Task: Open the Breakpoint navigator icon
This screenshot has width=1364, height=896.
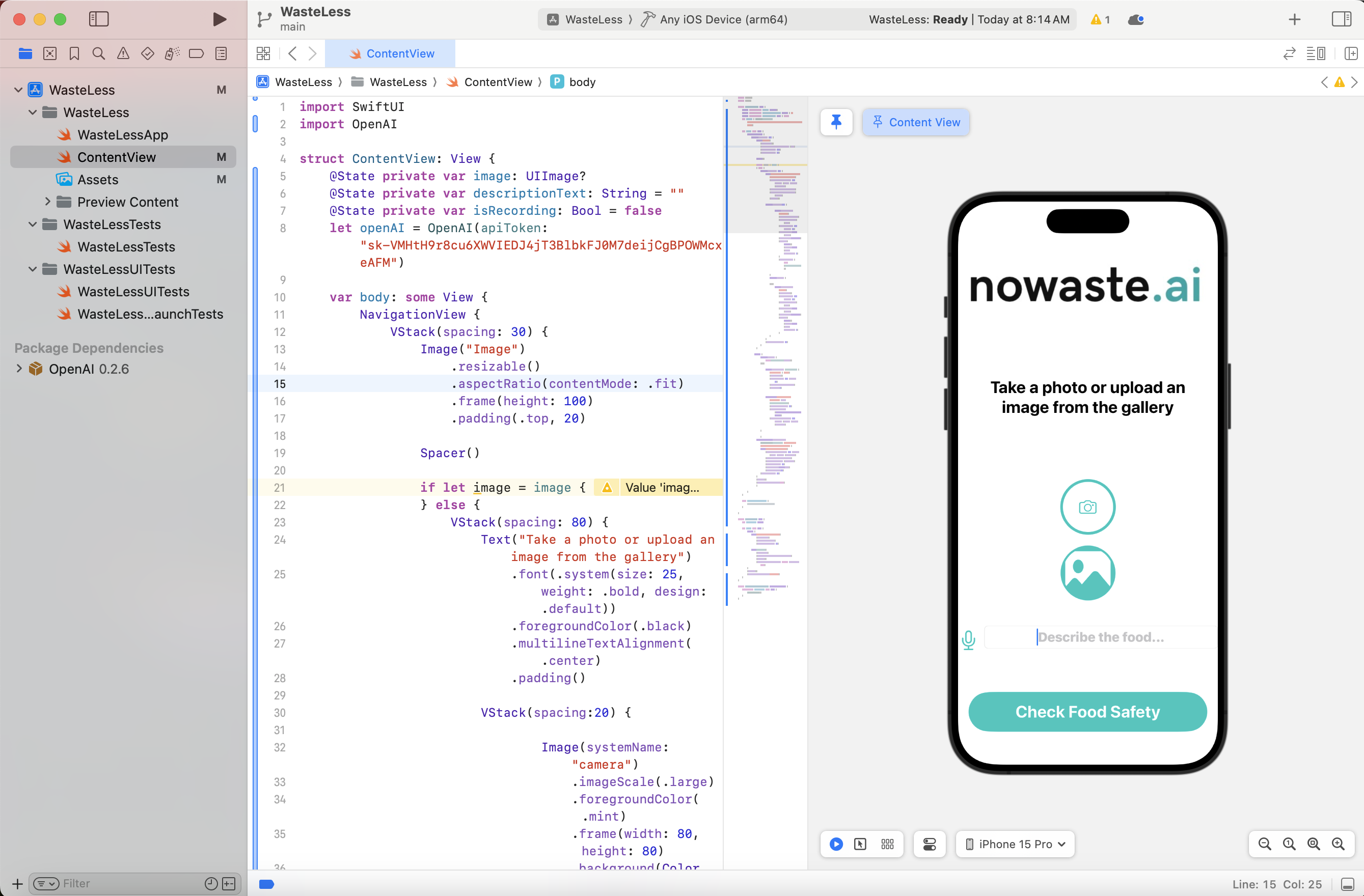Action: [196, 54]
